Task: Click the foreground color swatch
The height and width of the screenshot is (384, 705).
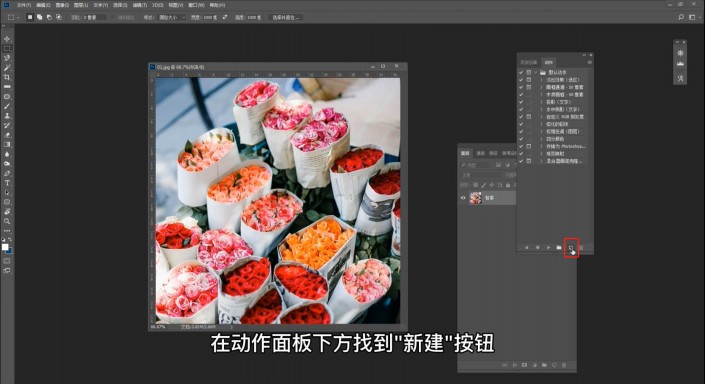Action: 5,246
